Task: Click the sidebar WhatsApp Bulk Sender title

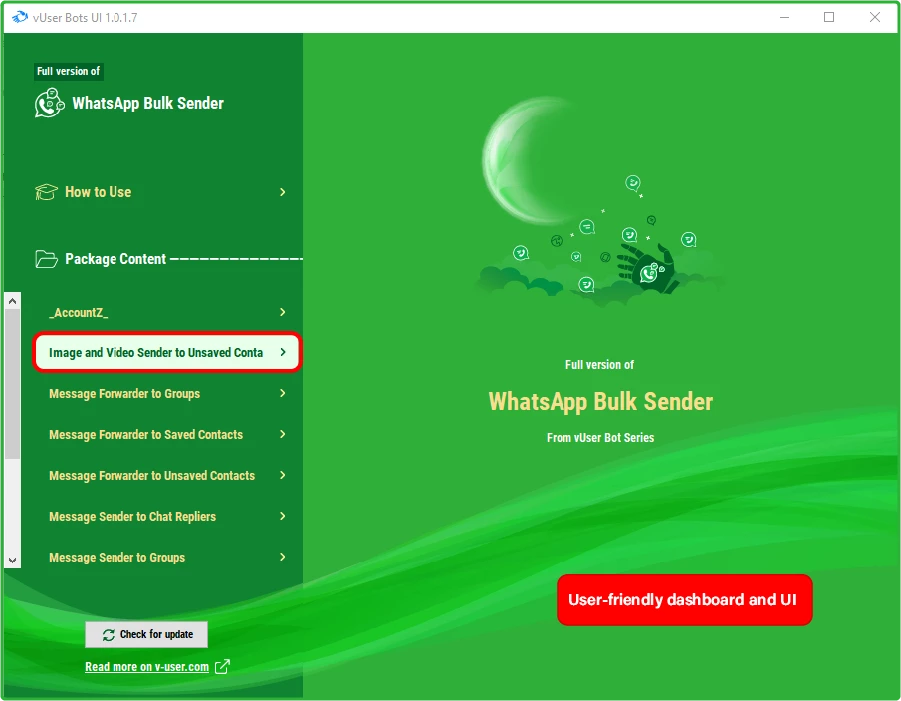Action: tap(148, 103)
